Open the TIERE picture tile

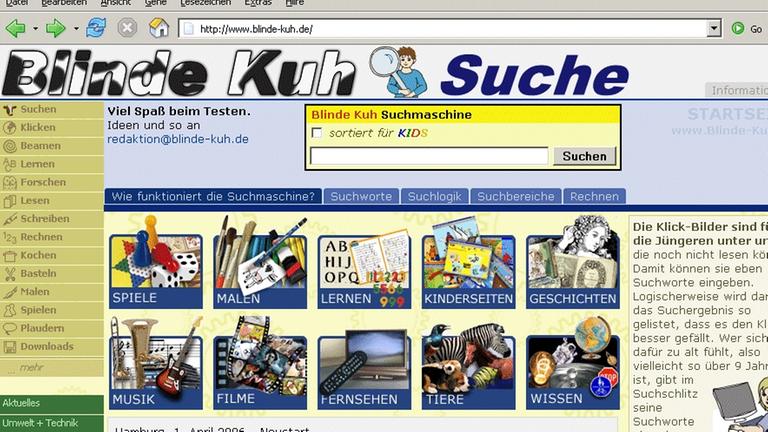[469, 366]
